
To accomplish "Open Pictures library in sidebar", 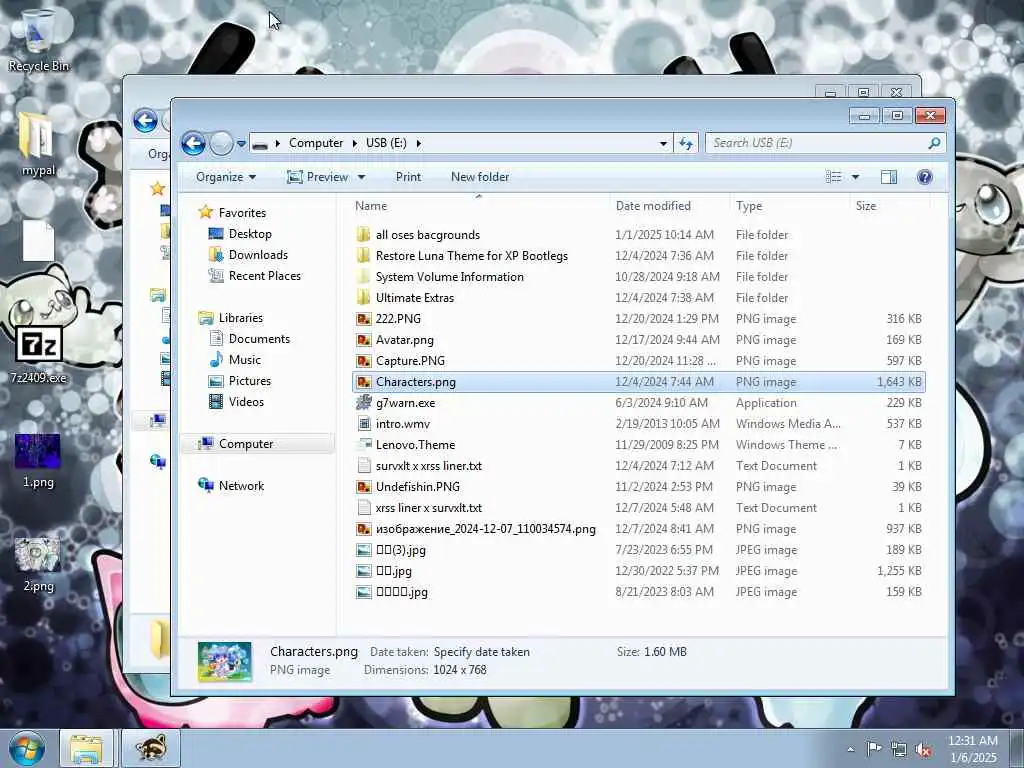I will (x=249, y=381).
